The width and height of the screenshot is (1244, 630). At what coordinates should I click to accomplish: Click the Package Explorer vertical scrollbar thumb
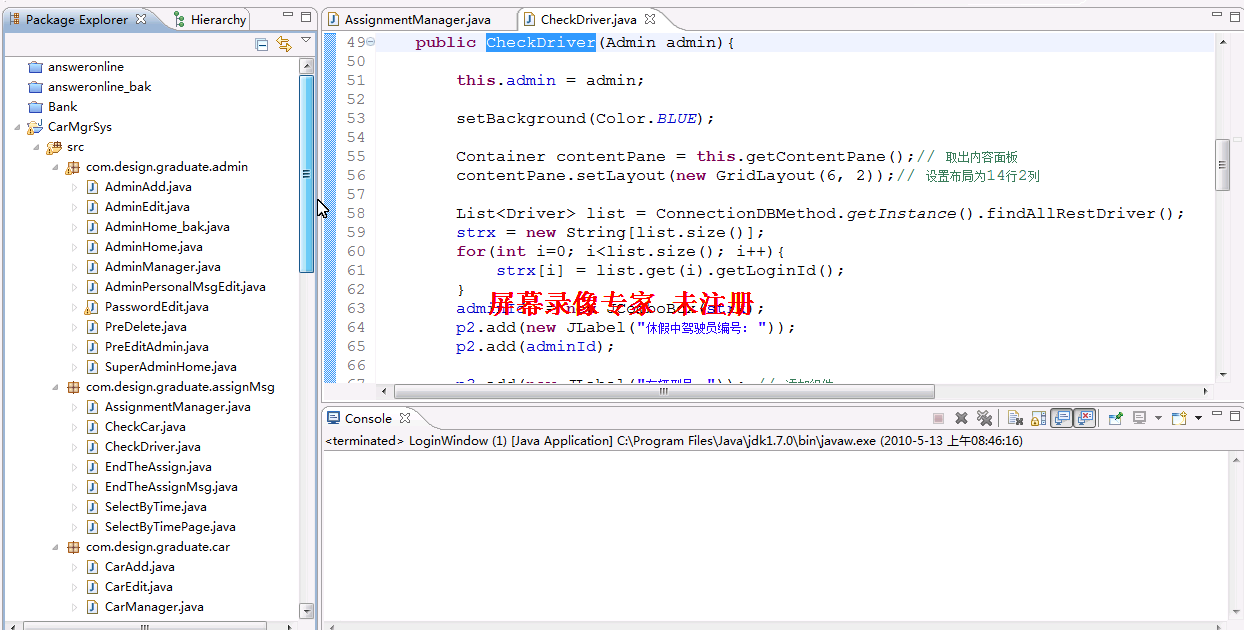(x=306, y=174)
